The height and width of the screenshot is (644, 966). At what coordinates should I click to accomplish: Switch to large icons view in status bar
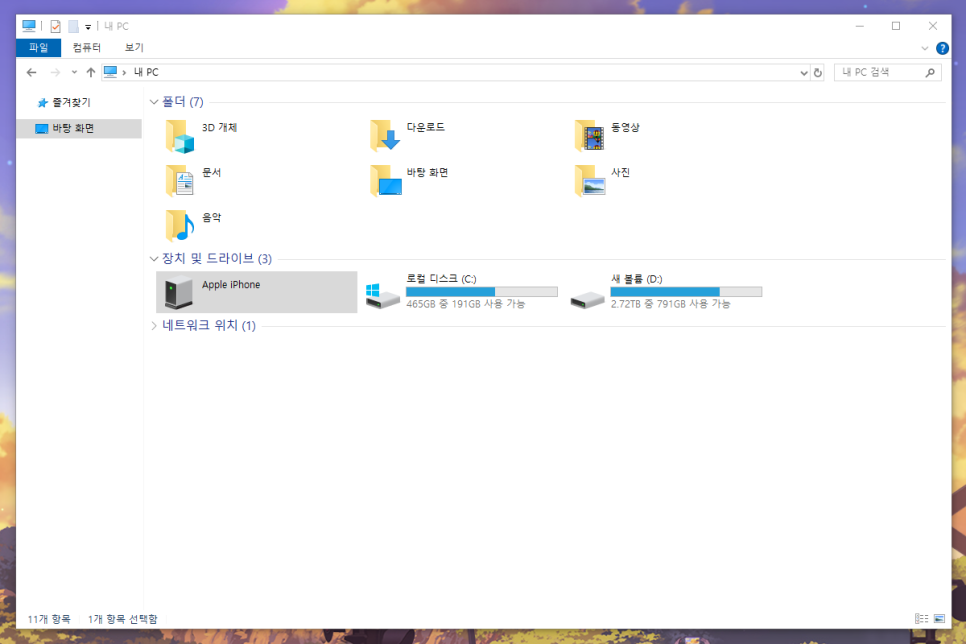click(940, 619)
